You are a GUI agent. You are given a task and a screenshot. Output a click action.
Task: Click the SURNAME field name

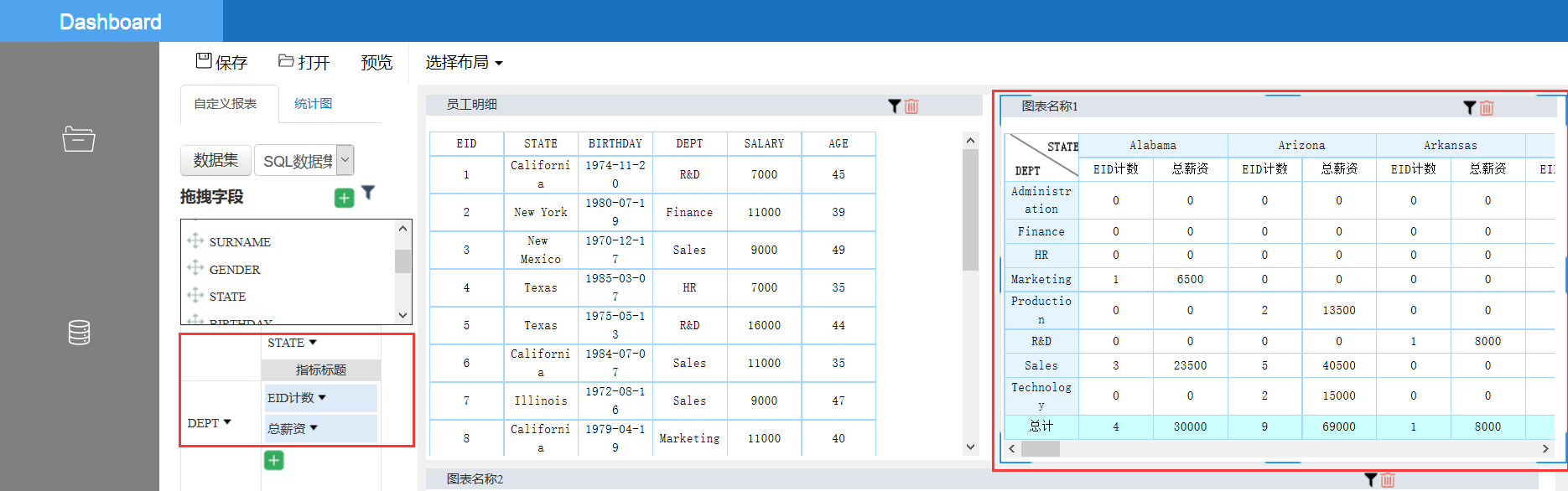[x=240, y=242]
